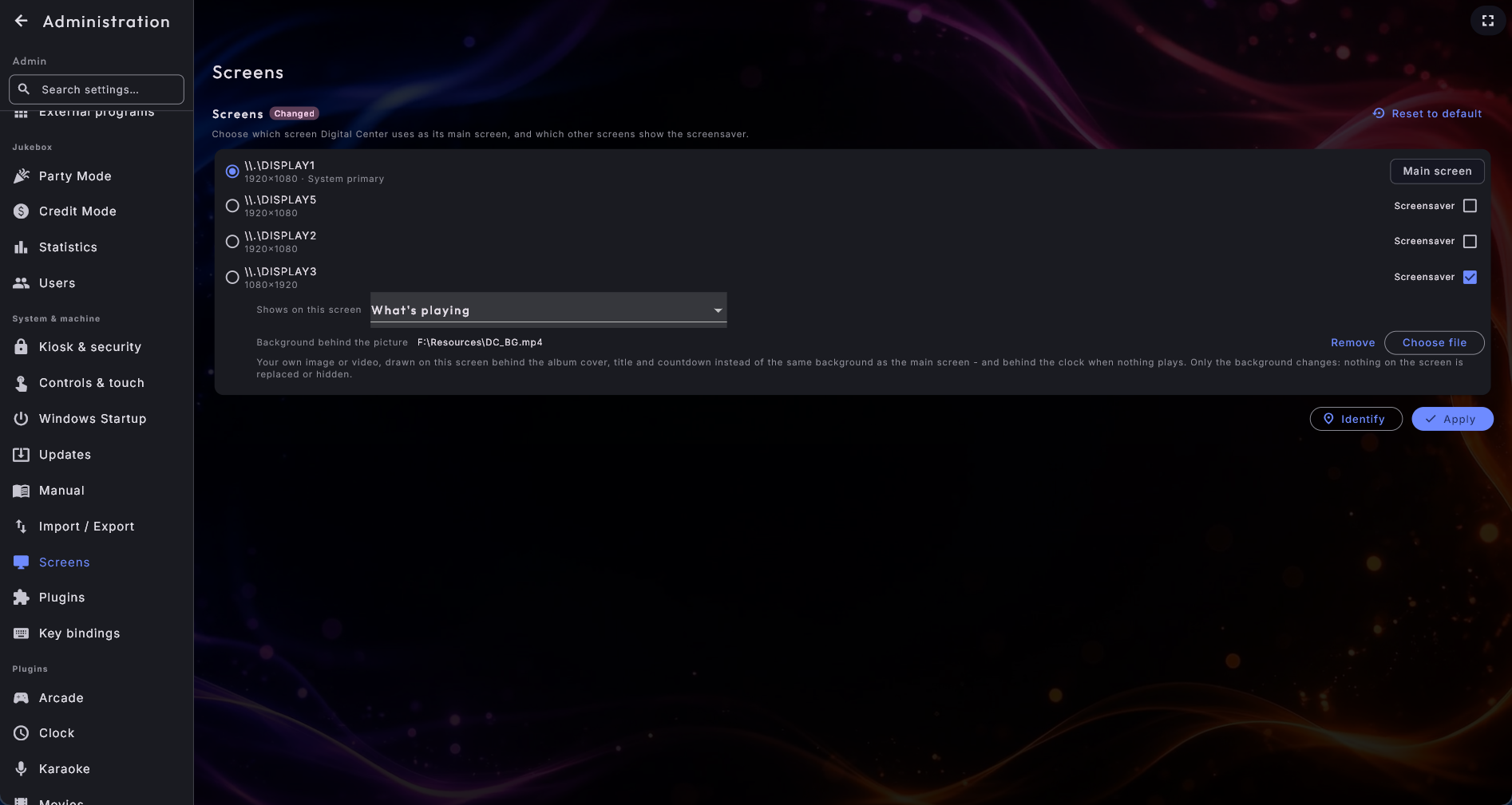Open Screens in the sidebar
Image resolution: width=1512 pixels, height=805 pixels.
click(x=96, y=562)
